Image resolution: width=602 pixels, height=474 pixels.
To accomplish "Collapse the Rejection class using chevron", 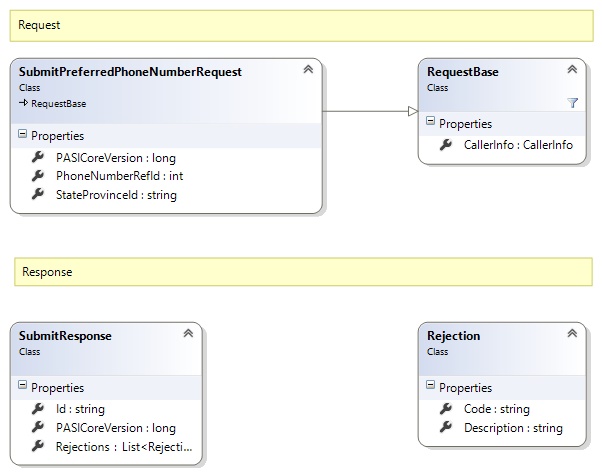I will (x=572, y=335).
